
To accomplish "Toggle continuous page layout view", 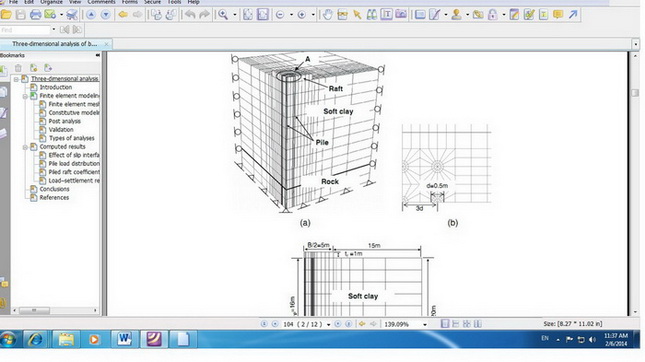I will (455, 324).
